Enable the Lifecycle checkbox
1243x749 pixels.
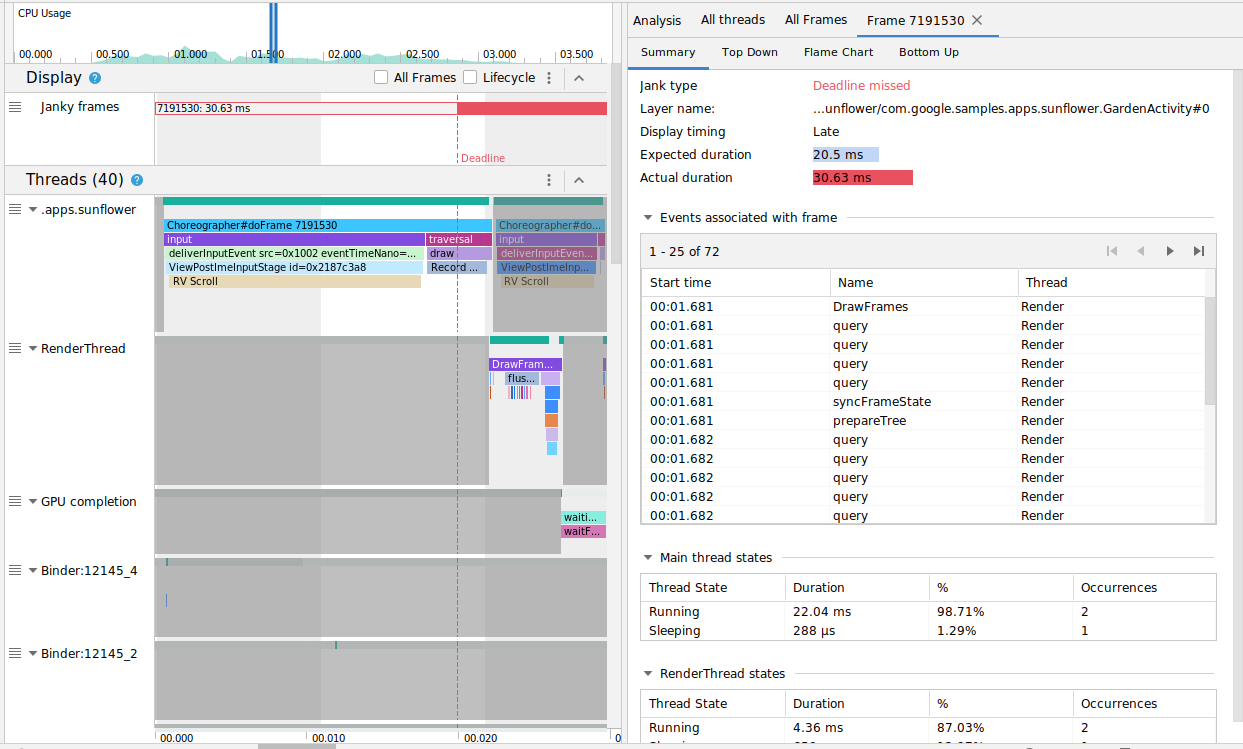[x=468, y=77]
